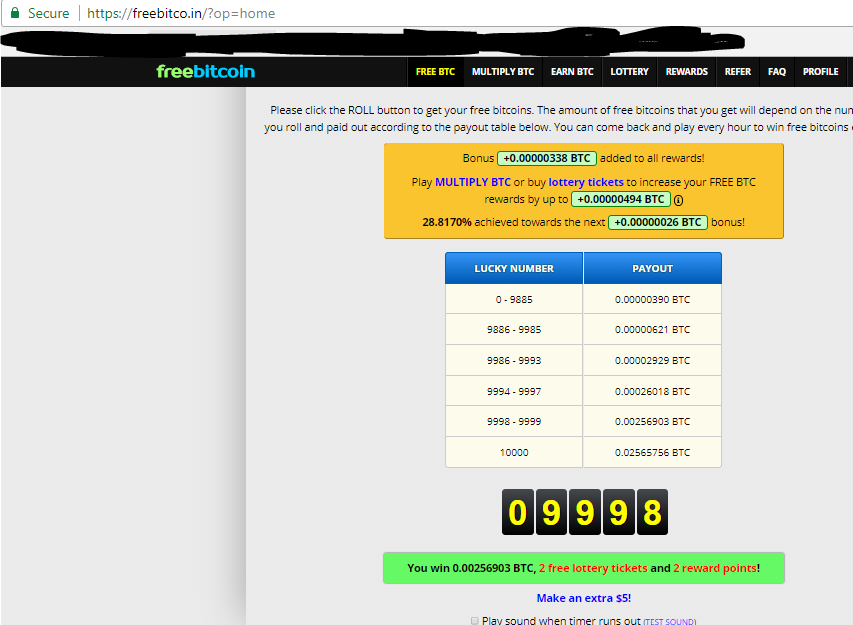The image size is (853, 625).
Task: Click the +0.00000026 BTC next bonus badge
Action: point(658,222)
